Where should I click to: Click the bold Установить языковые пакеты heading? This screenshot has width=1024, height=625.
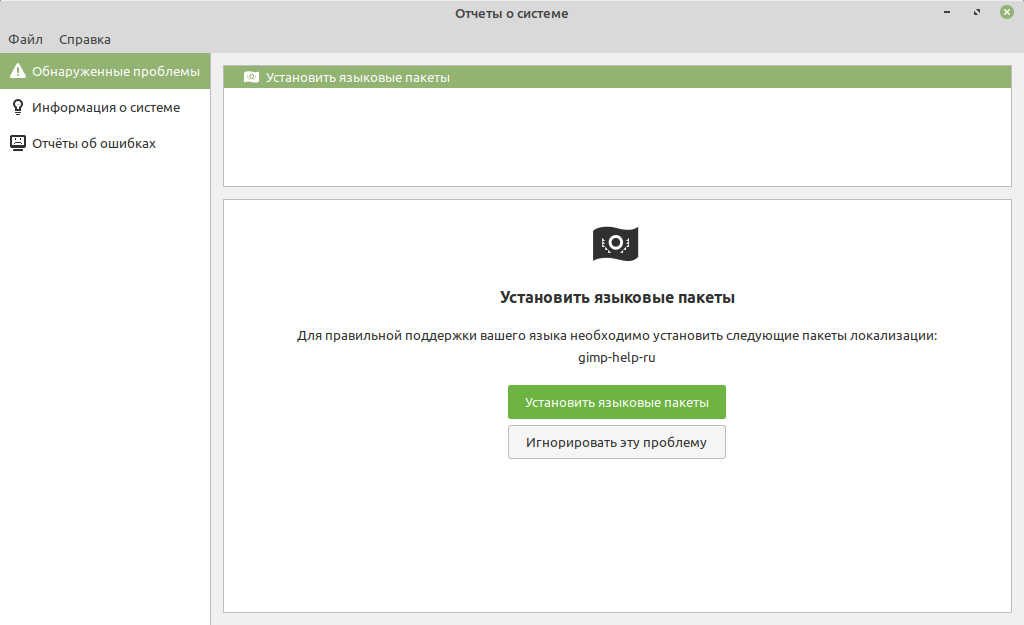pyautogui.click(x=617, y=297)
